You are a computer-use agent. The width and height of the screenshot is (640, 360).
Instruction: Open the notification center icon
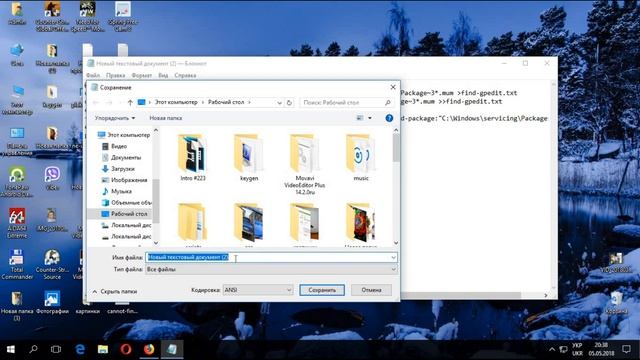(x=627, y=349)
